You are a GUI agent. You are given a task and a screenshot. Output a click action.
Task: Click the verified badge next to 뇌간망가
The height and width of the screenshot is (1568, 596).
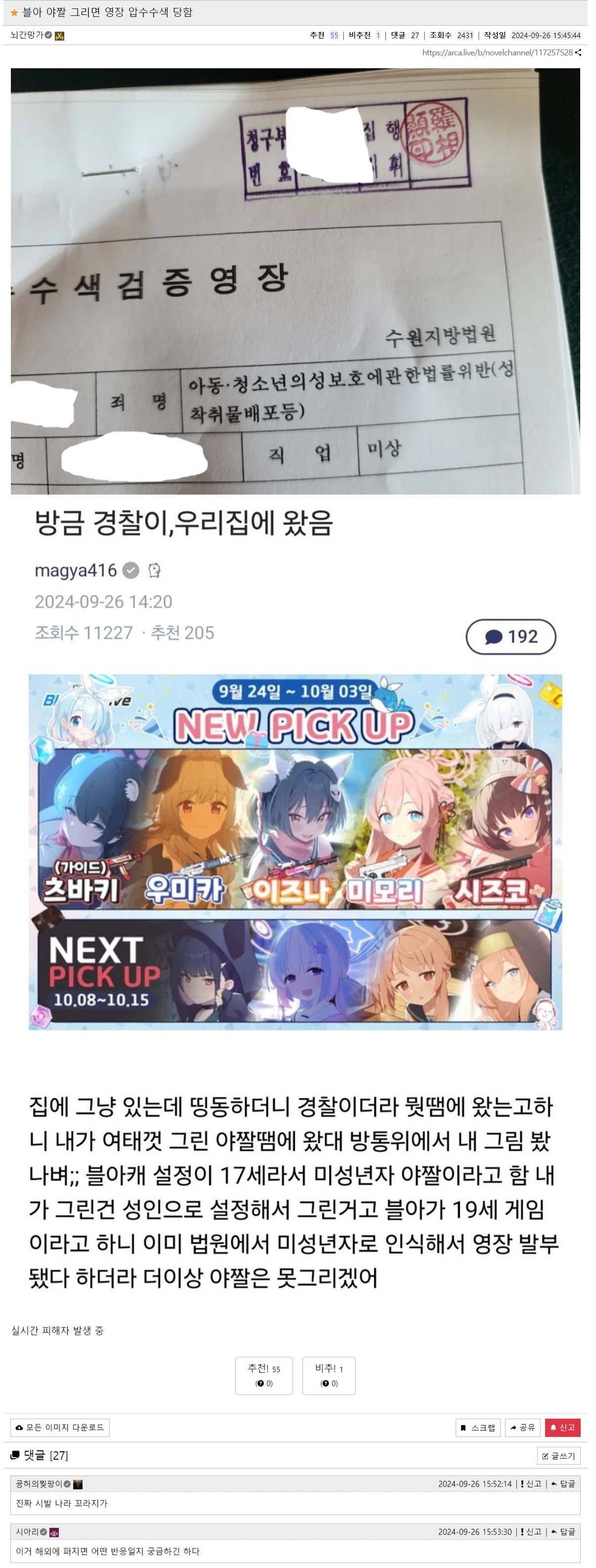click(x=48, y=35)
